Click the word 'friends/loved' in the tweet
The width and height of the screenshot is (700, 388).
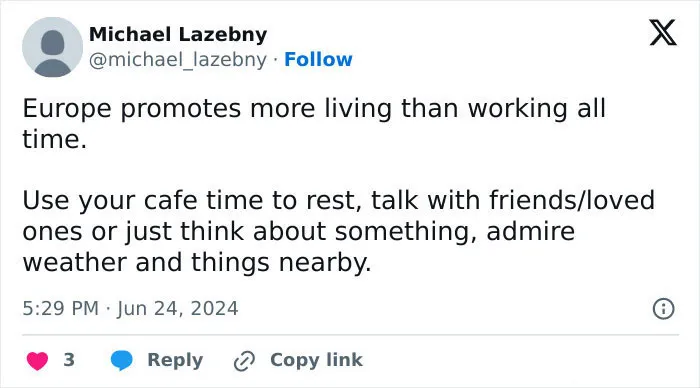pyautogui.click(x=572, y=200)
